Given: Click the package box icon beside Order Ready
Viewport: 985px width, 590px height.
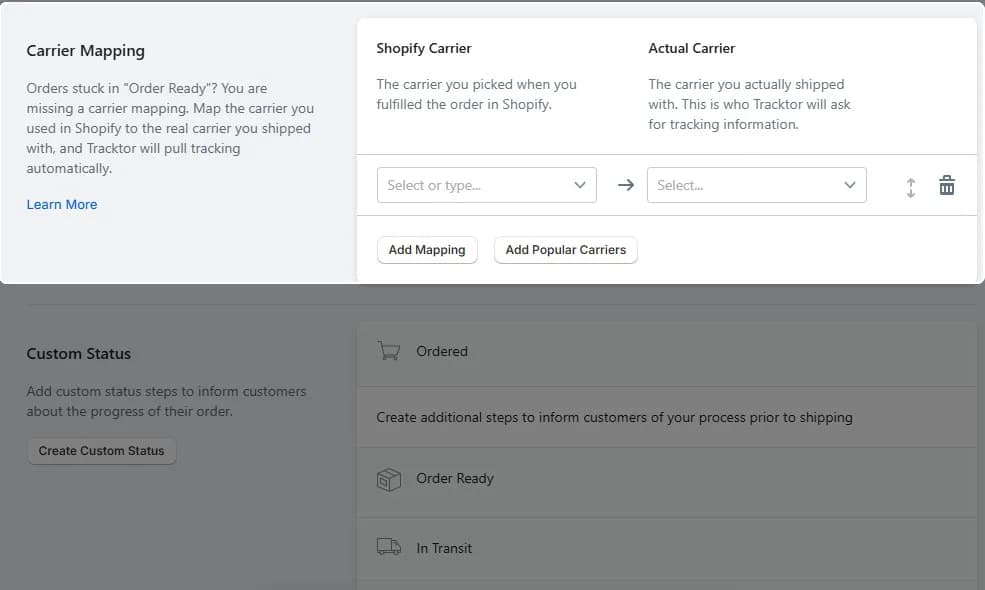Looking at the screenshot, I should (x=389, y=479).
